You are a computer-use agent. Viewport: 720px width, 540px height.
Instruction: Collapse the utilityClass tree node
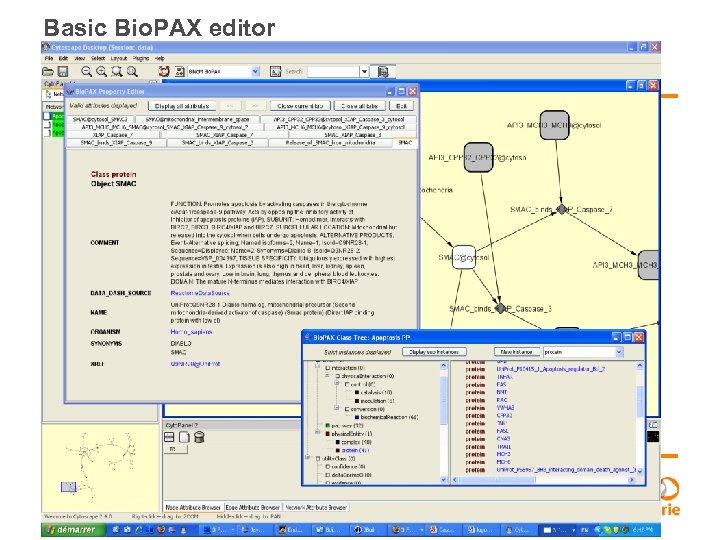coord(308,458)
